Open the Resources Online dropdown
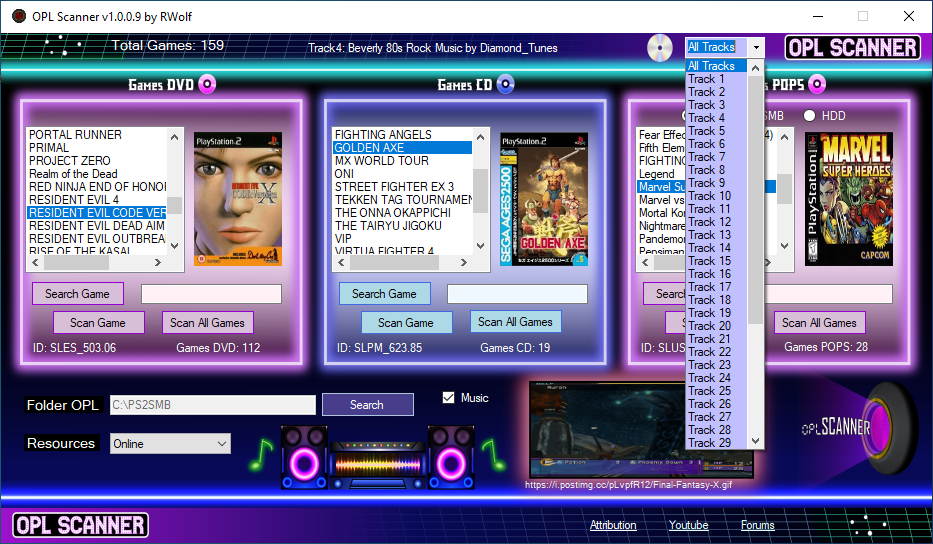The height and width of the screenshot is (544, 933). (170, 443)
